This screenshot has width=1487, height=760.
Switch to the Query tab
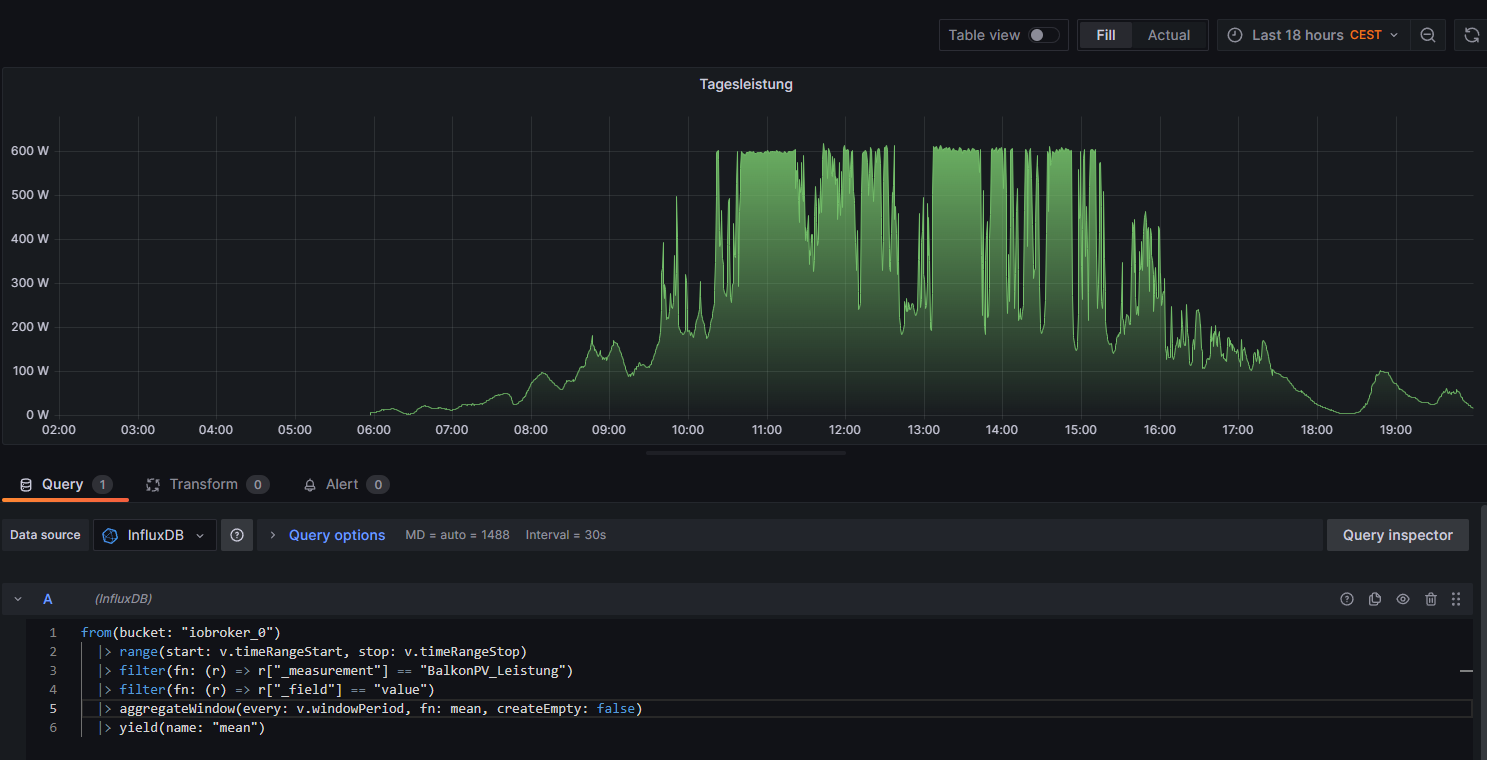point(66,484)
